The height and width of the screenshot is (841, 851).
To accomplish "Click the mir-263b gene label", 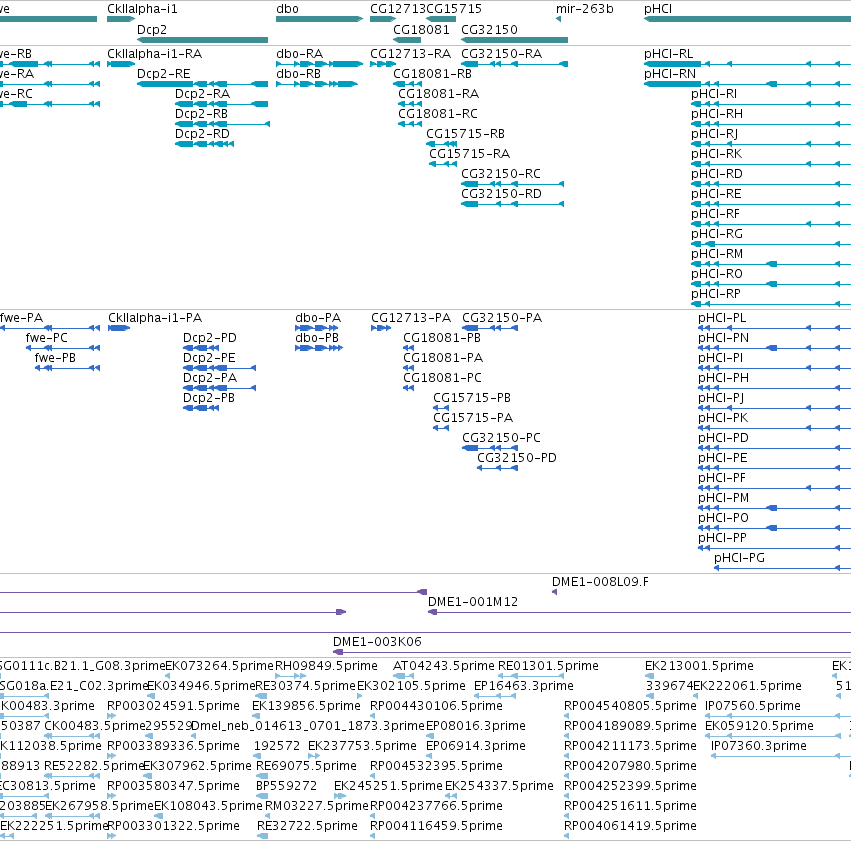I will 585,9.
